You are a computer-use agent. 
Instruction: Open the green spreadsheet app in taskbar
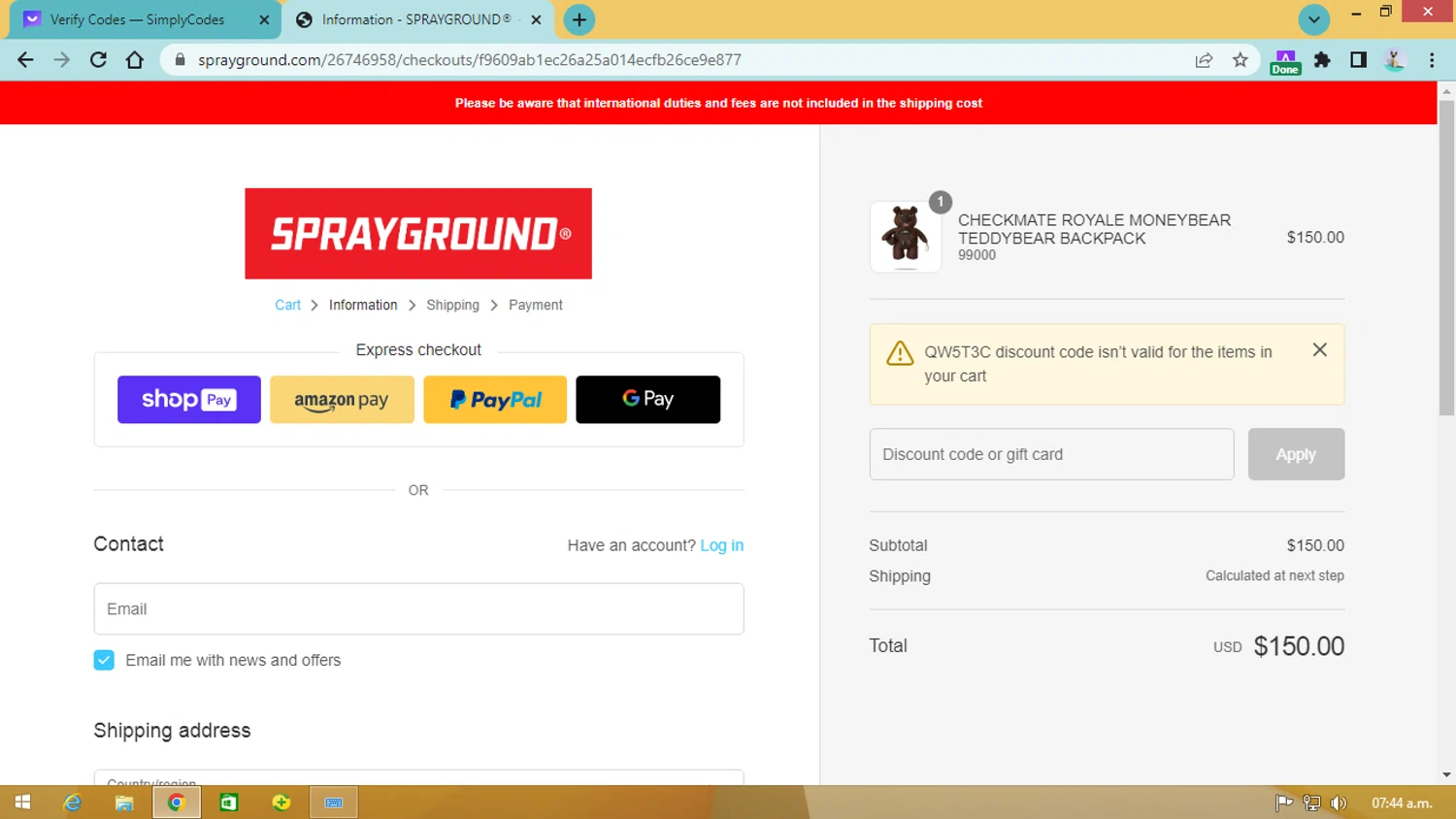pos(229,803)
